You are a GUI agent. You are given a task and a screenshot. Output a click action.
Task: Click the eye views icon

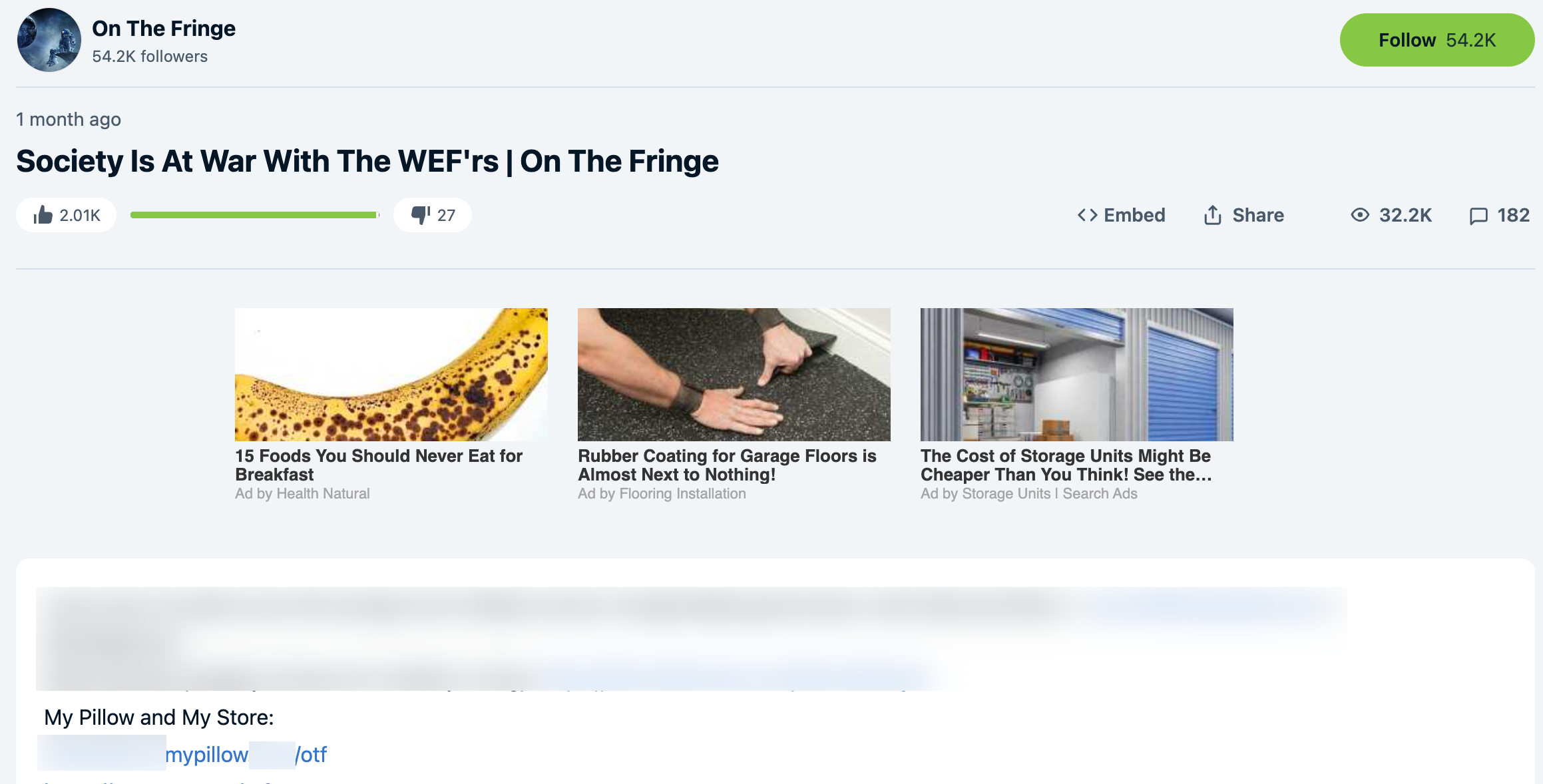1359,215
